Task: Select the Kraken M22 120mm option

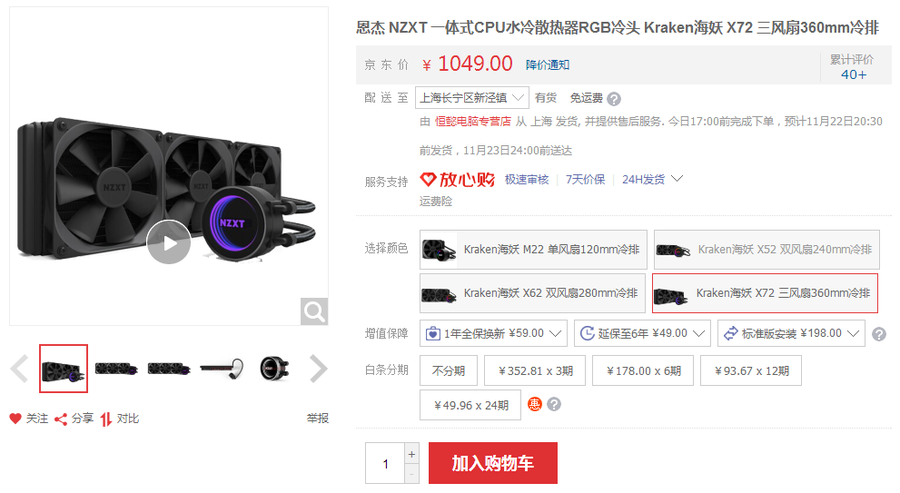Action: (x=533, y=250)
